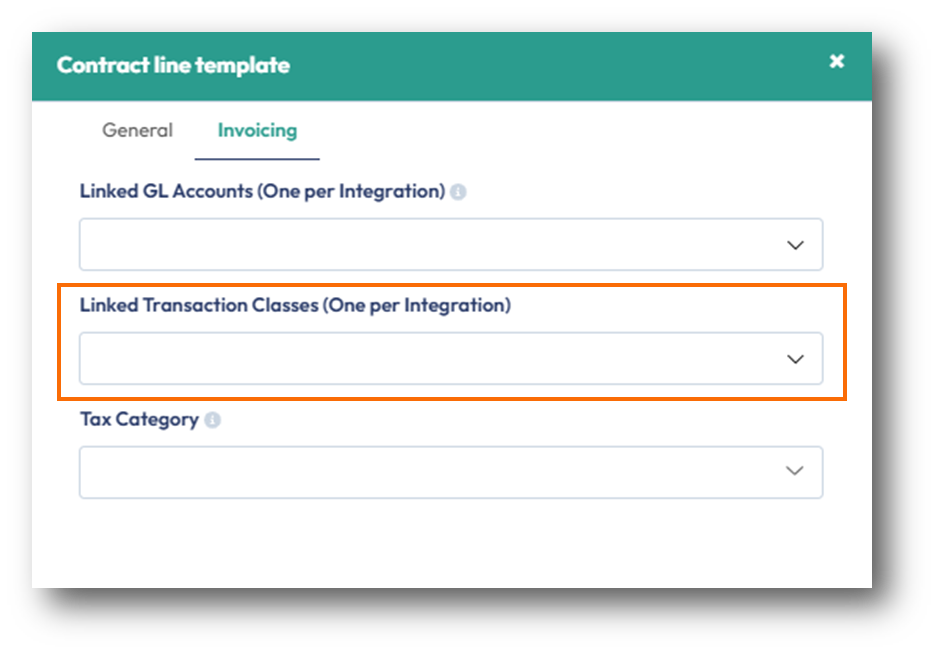
Task: Expand the Linked GL Accounts chevron arrow
Action: [795, 245]
